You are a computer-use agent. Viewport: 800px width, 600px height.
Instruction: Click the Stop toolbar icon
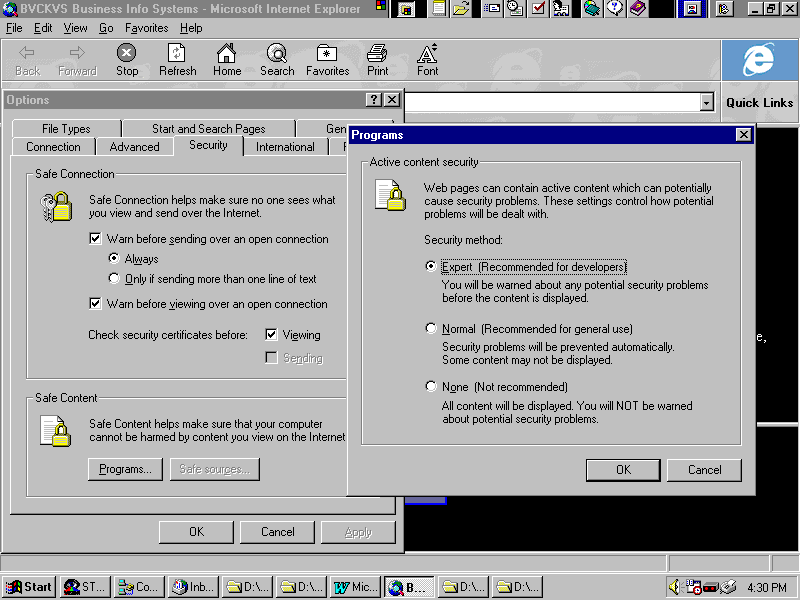point(127,59)
